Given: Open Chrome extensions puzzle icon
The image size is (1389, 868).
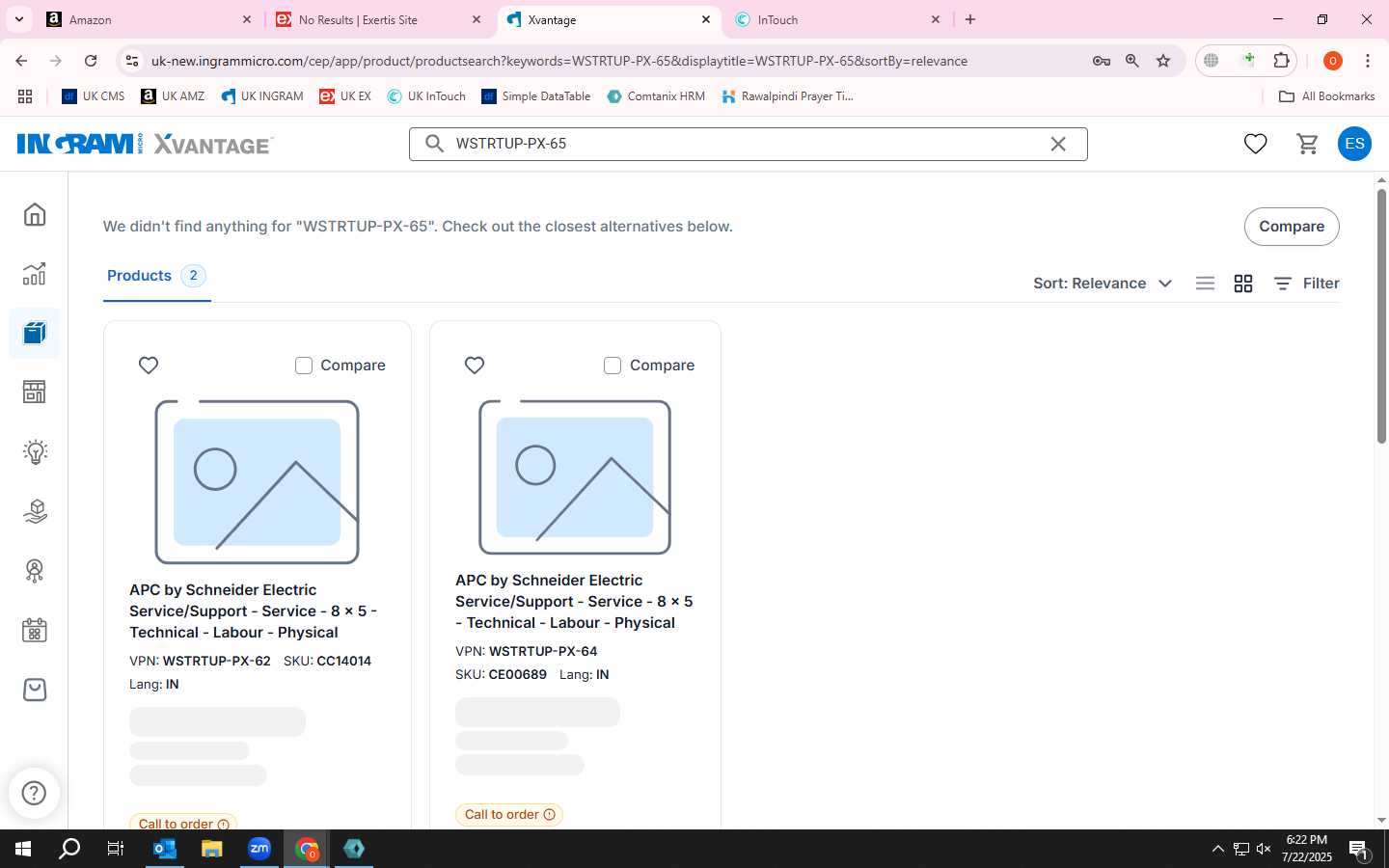Looking at the screenshot, I should [x=1281, y=61].
